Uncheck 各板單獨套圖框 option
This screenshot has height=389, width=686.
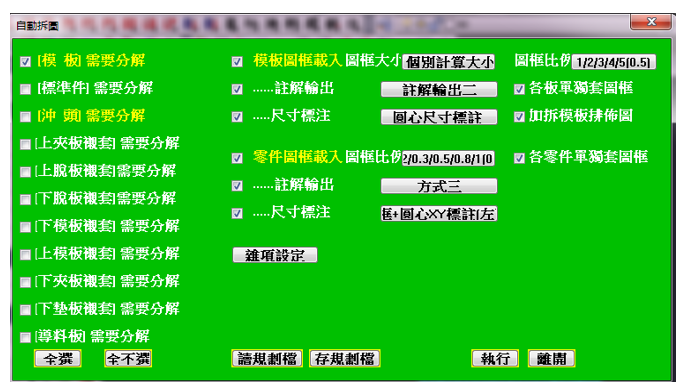click(x=519, y=89)
